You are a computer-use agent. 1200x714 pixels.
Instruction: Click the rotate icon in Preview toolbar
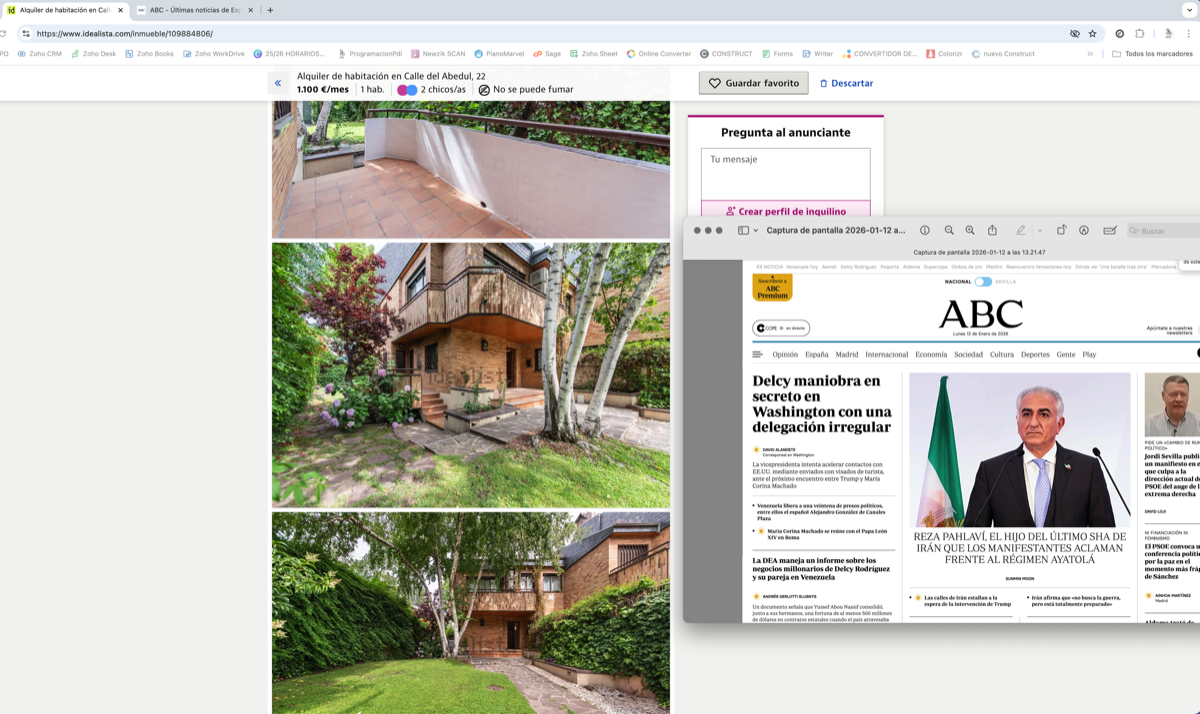[x=1061, y=230]
